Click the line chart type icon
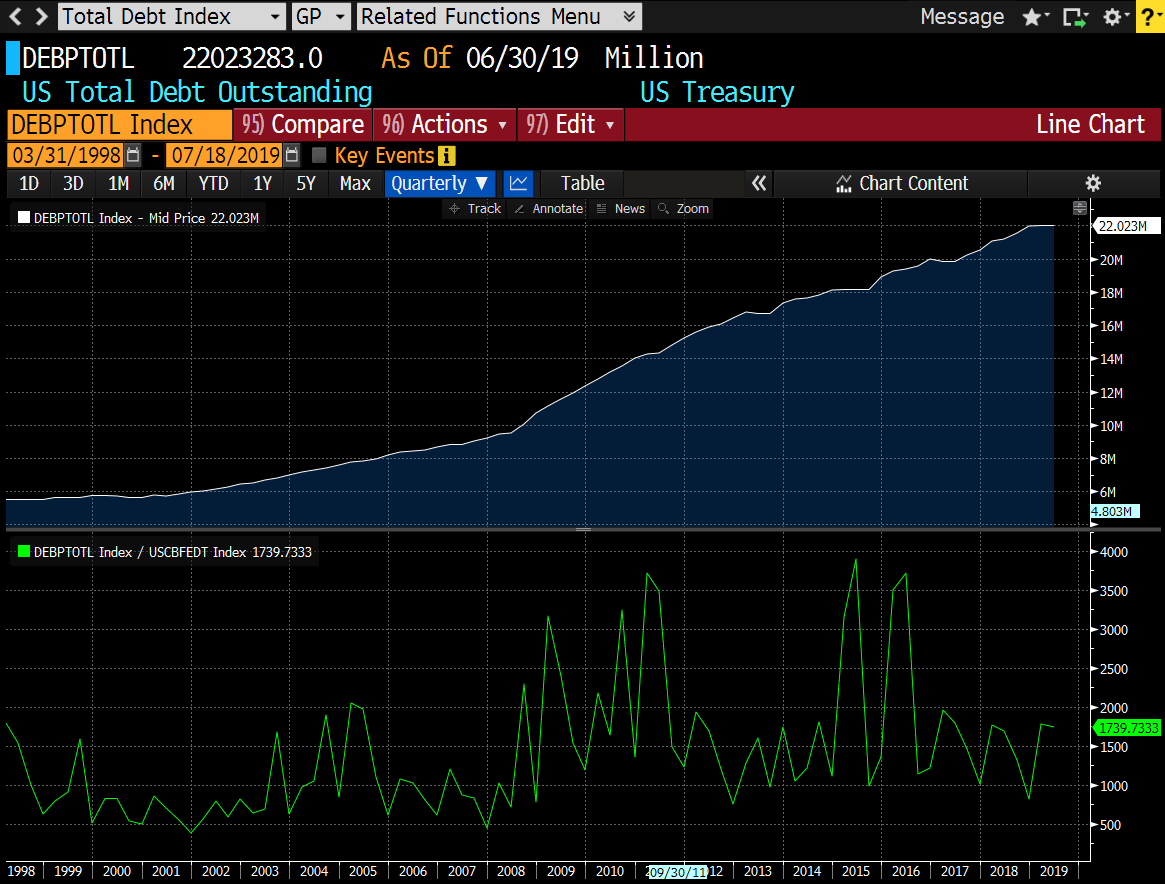1165x884 pixels. 518,183
